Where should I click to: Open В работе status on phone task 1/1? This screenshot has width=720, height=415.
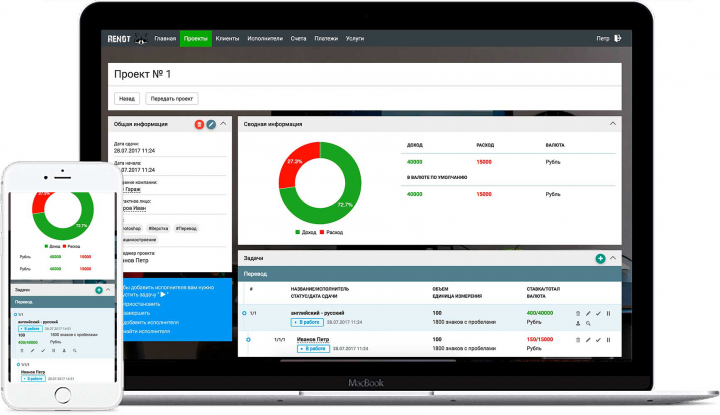30,329
